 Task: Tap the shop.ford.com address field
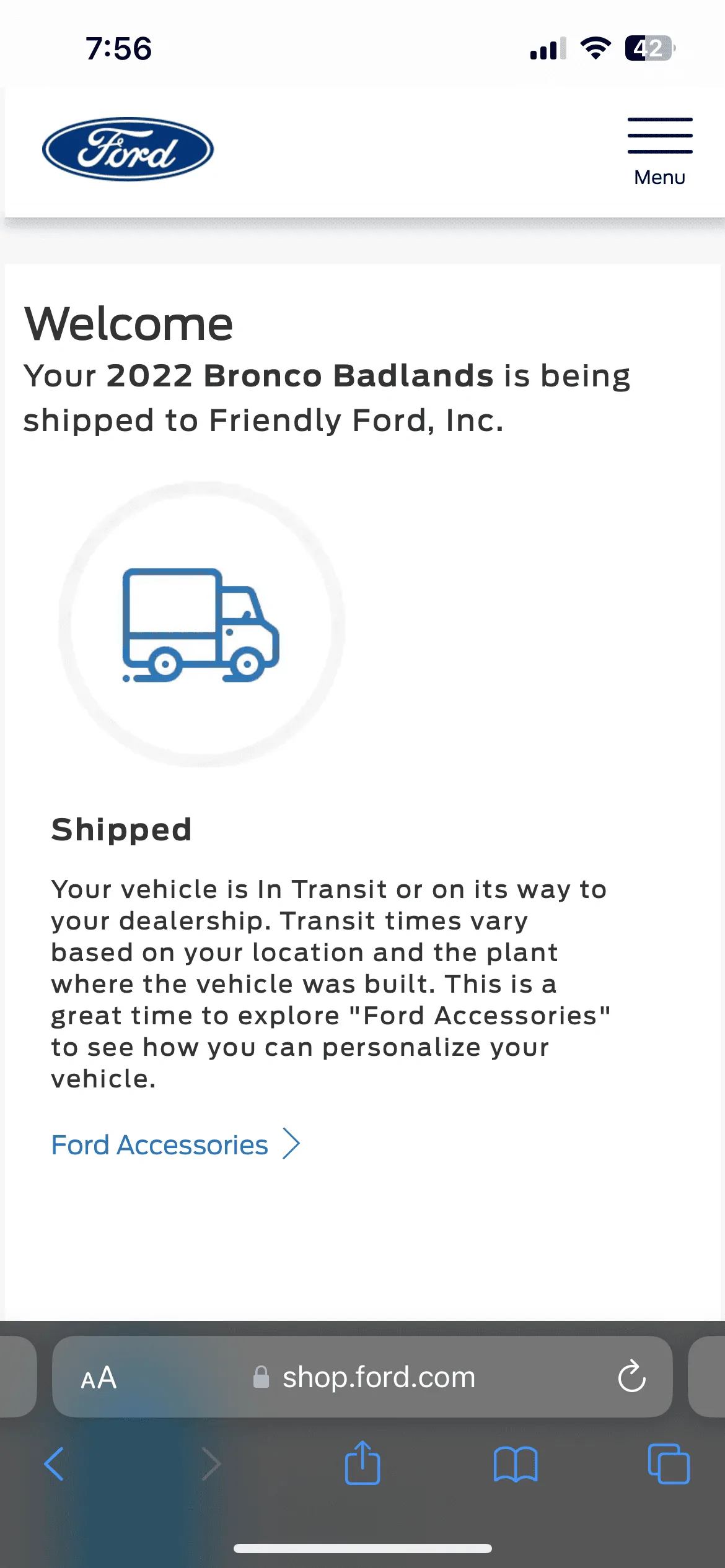tap(362, 1377)
